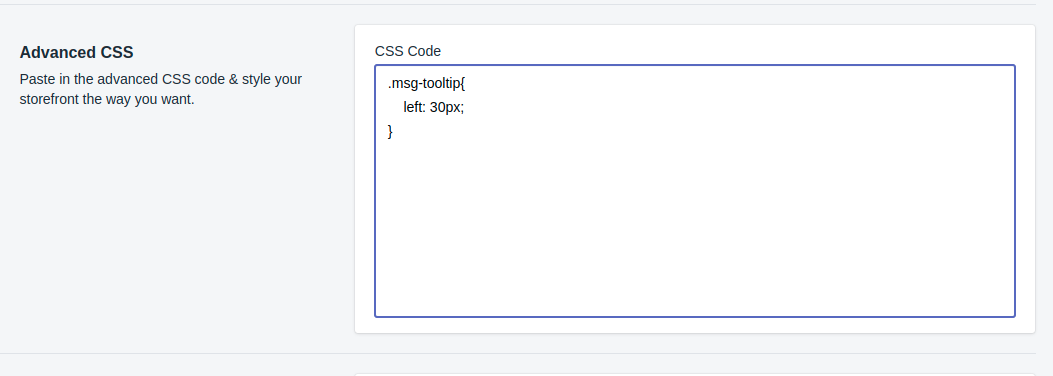1053x376 pixels.
Task: Click the word left in the CSS code
Action: pyautogui.click(x=414, y=107)
